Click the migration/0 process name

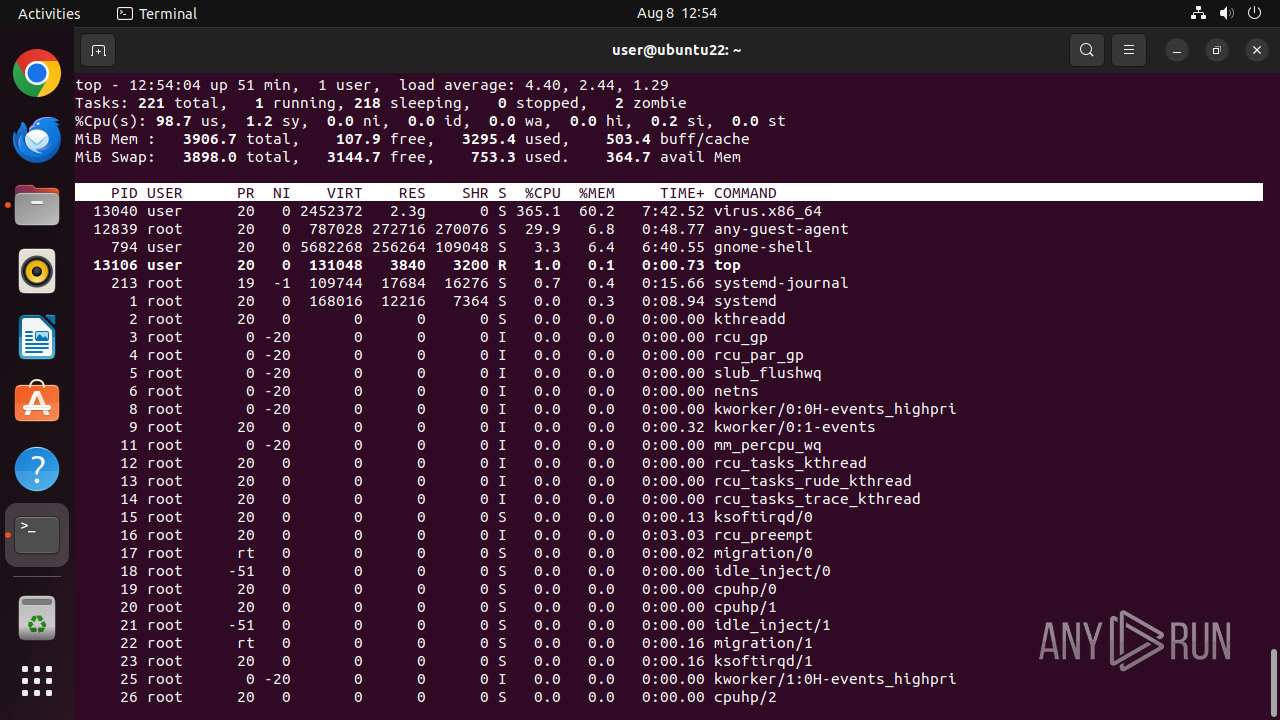[763, 553]
